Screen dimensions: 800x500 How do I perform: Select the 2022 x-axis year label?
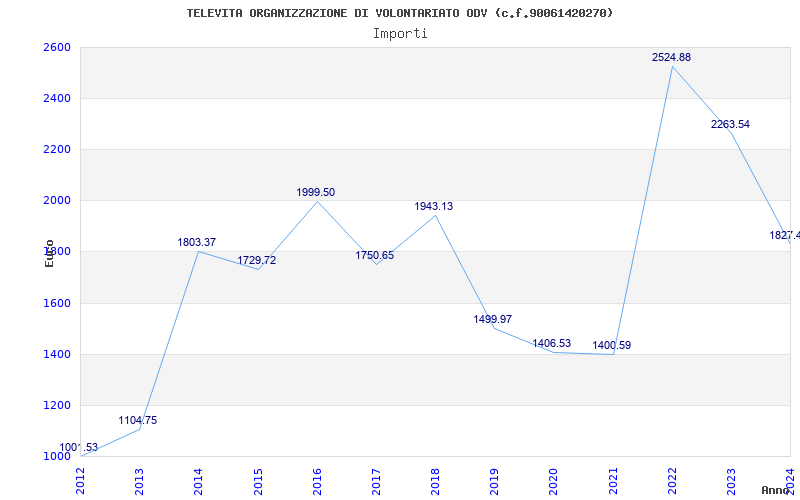[672, 482]
